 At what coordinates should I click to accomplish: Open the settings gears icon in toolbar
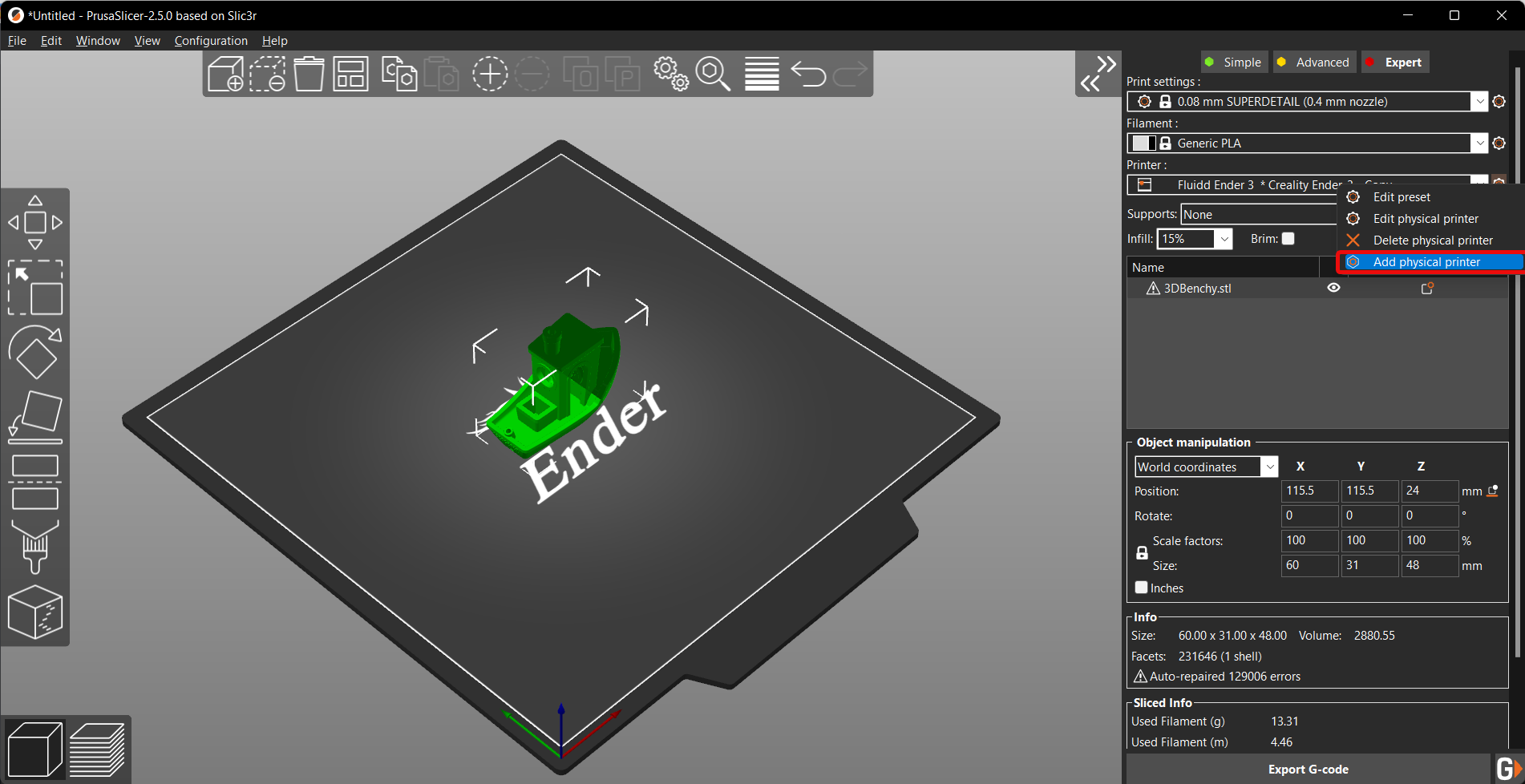pos(671,74)
